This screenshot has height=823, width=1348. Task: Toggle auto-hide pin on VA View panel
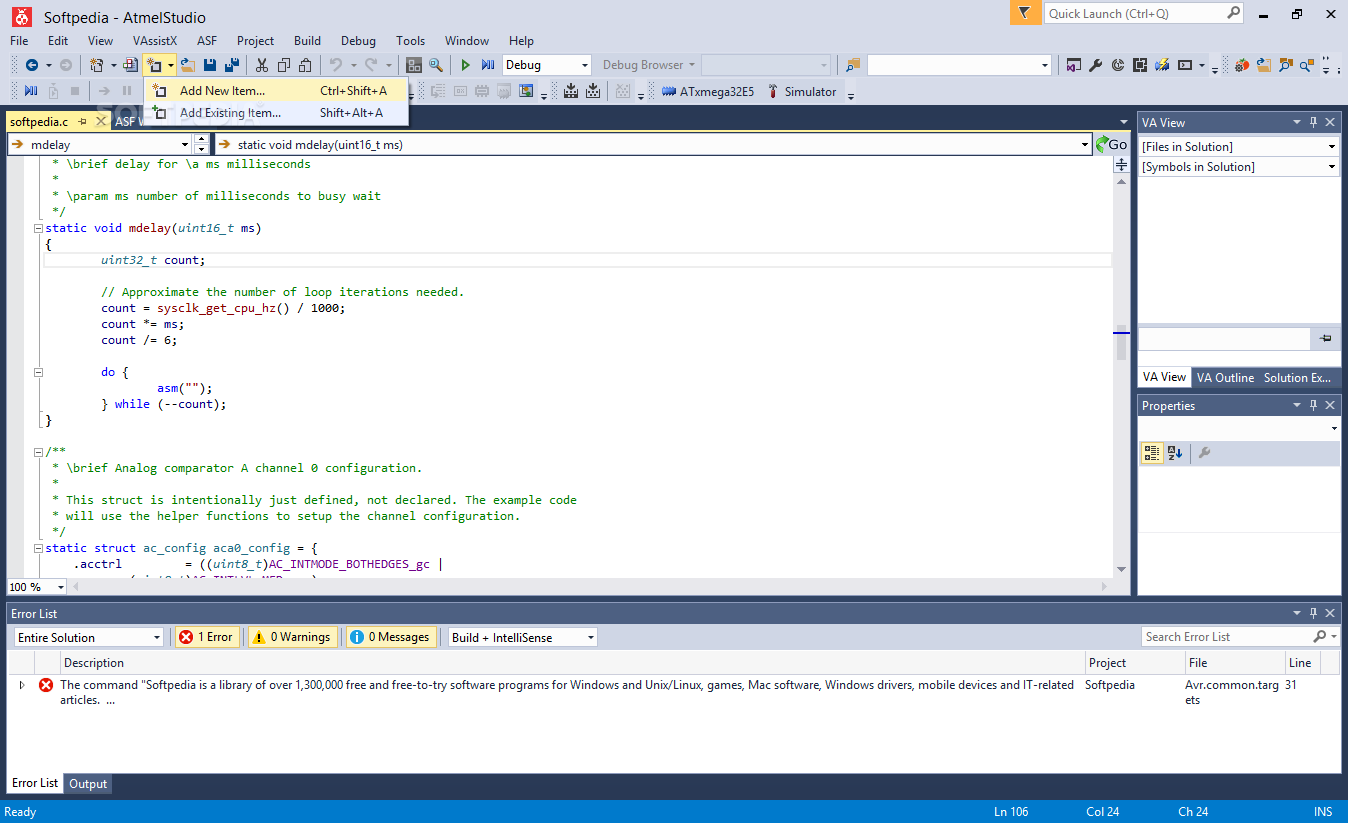1314,122
